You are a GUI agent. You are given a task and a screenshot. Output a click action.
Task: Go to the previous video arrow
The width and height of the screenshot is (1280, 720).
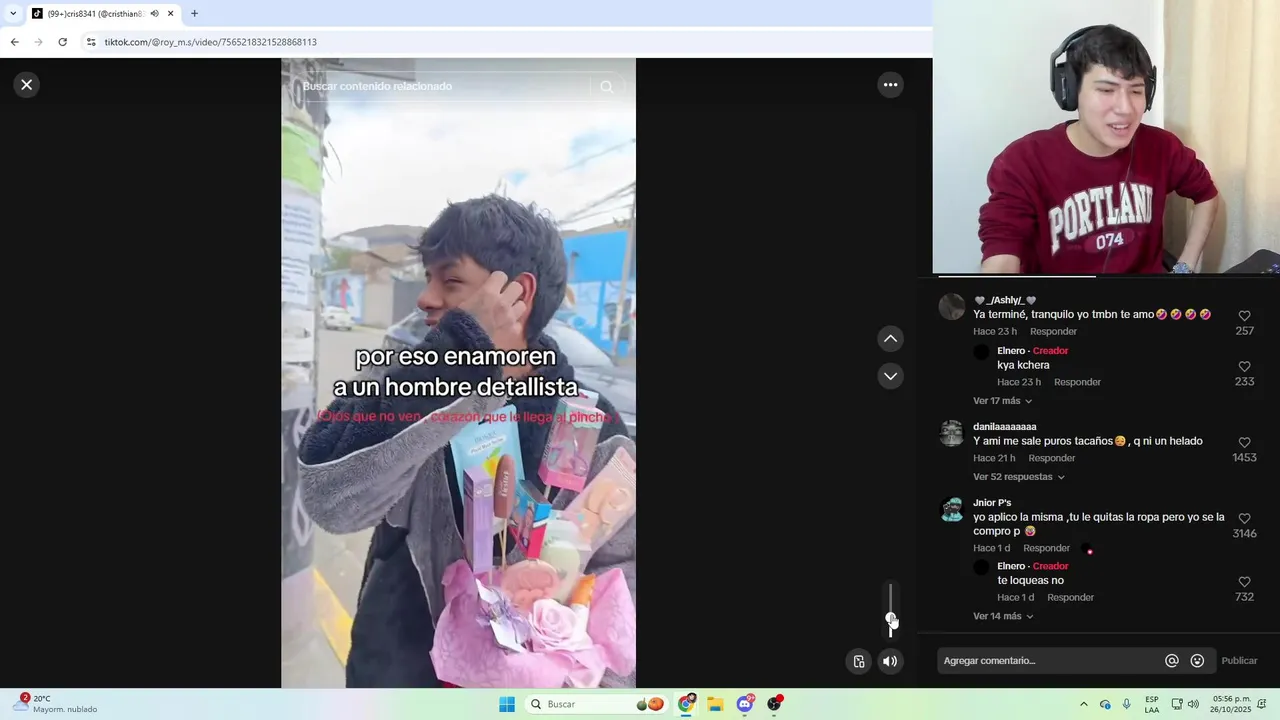pyautogui.click(x=890, y=339)
